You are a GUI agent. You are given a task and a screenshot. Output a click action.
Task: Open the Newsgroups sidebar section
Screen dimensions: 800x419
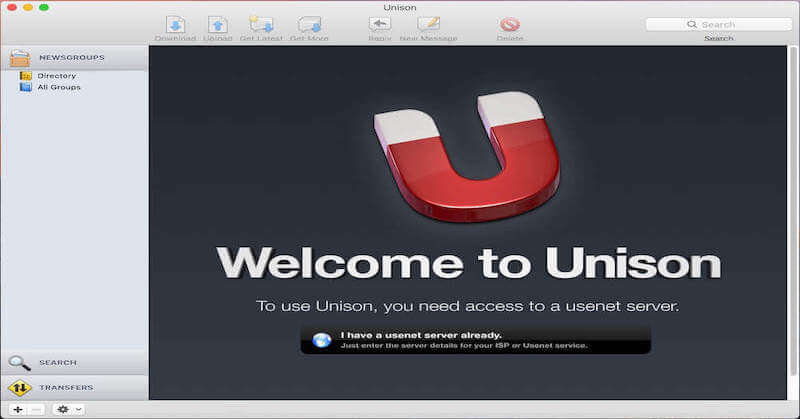74,58
